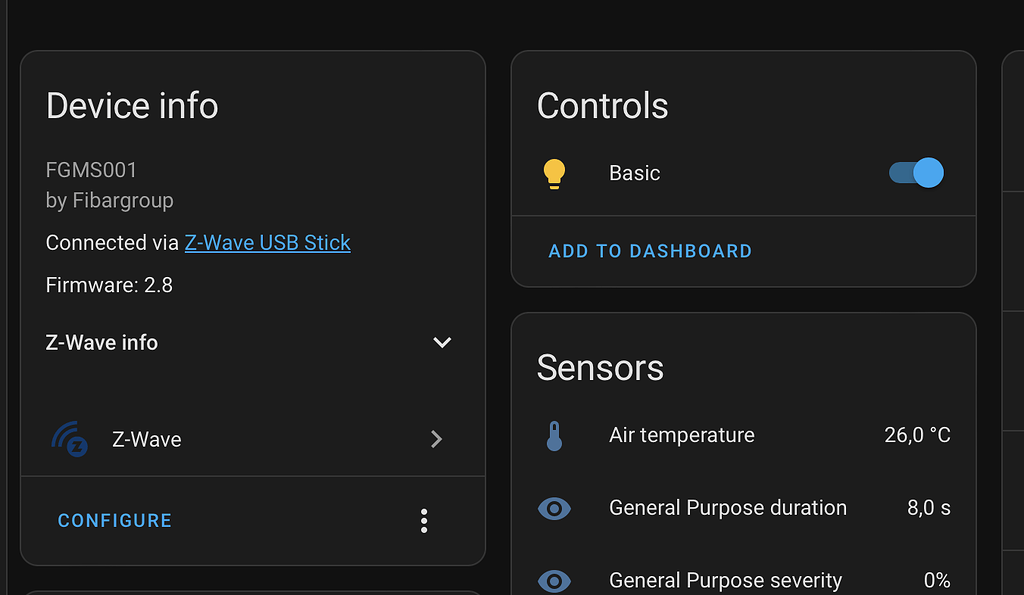Click the thermometer icon for Air temperature
The image size is (1024, 595).
tap(556, 434)
